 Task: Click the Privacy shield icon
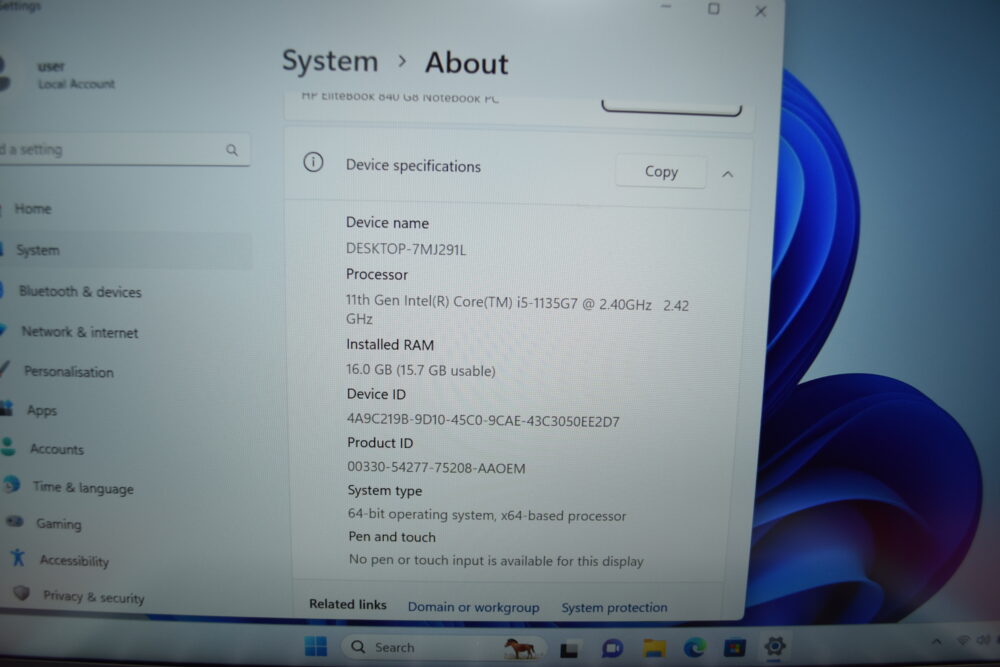22,593
